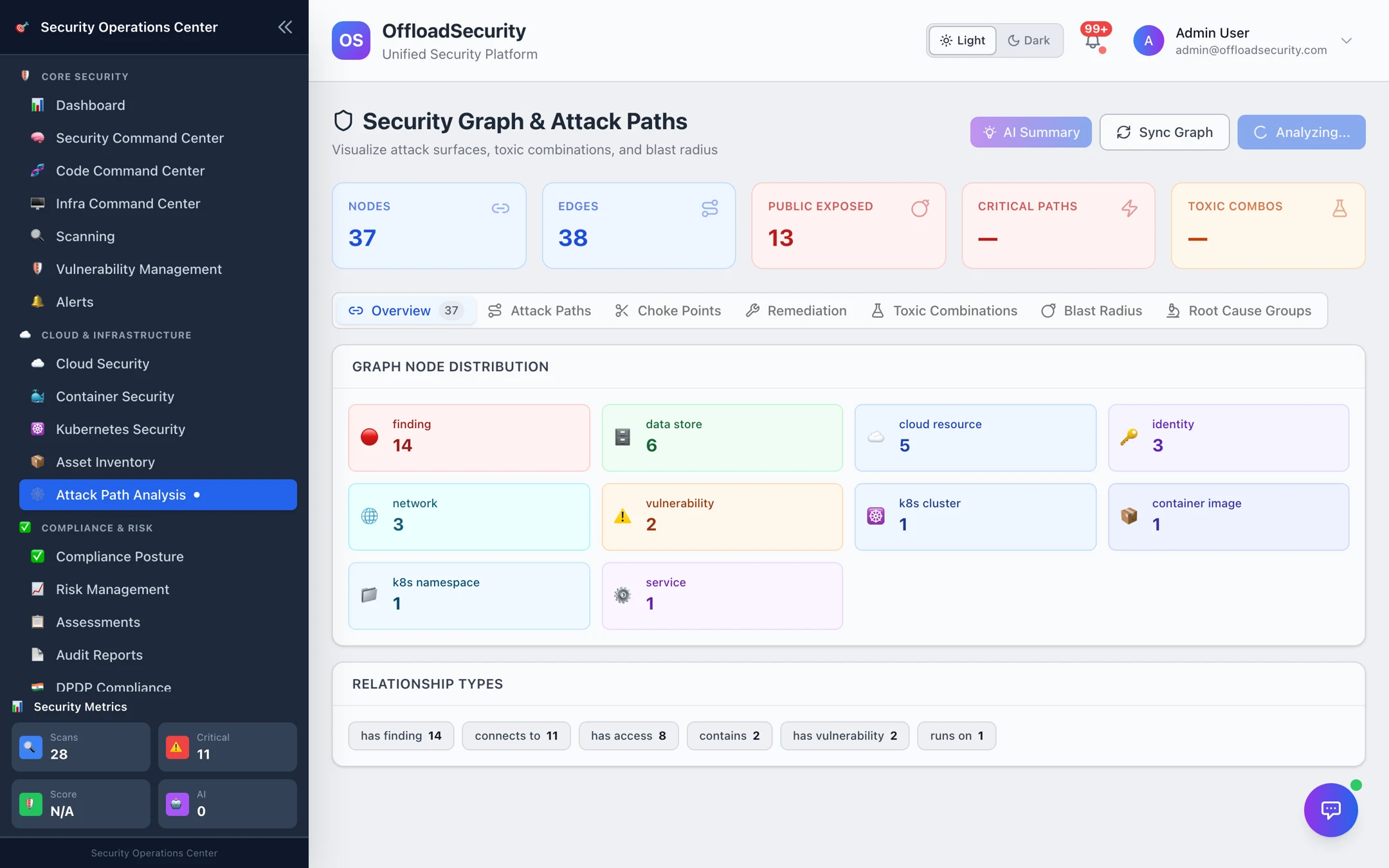Click the AI Summary button

pyautogui.click(x=1031, y=132)
